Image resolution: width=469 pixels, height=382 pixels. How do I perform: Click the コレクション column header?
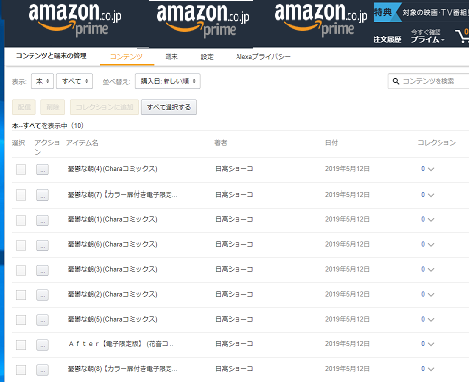(437, 143)
